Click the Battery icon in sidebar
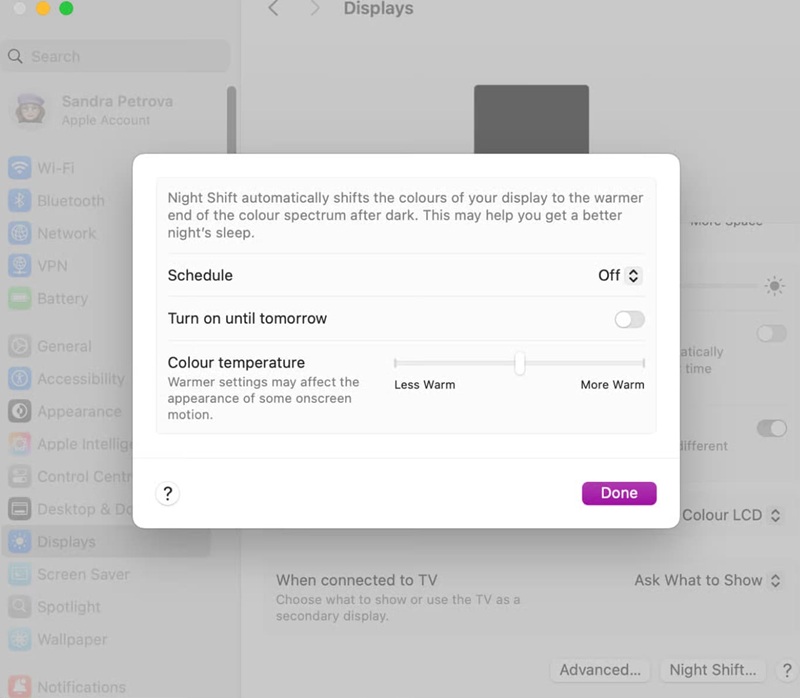This screenshot has width=800, height=698. coord(19,298)
